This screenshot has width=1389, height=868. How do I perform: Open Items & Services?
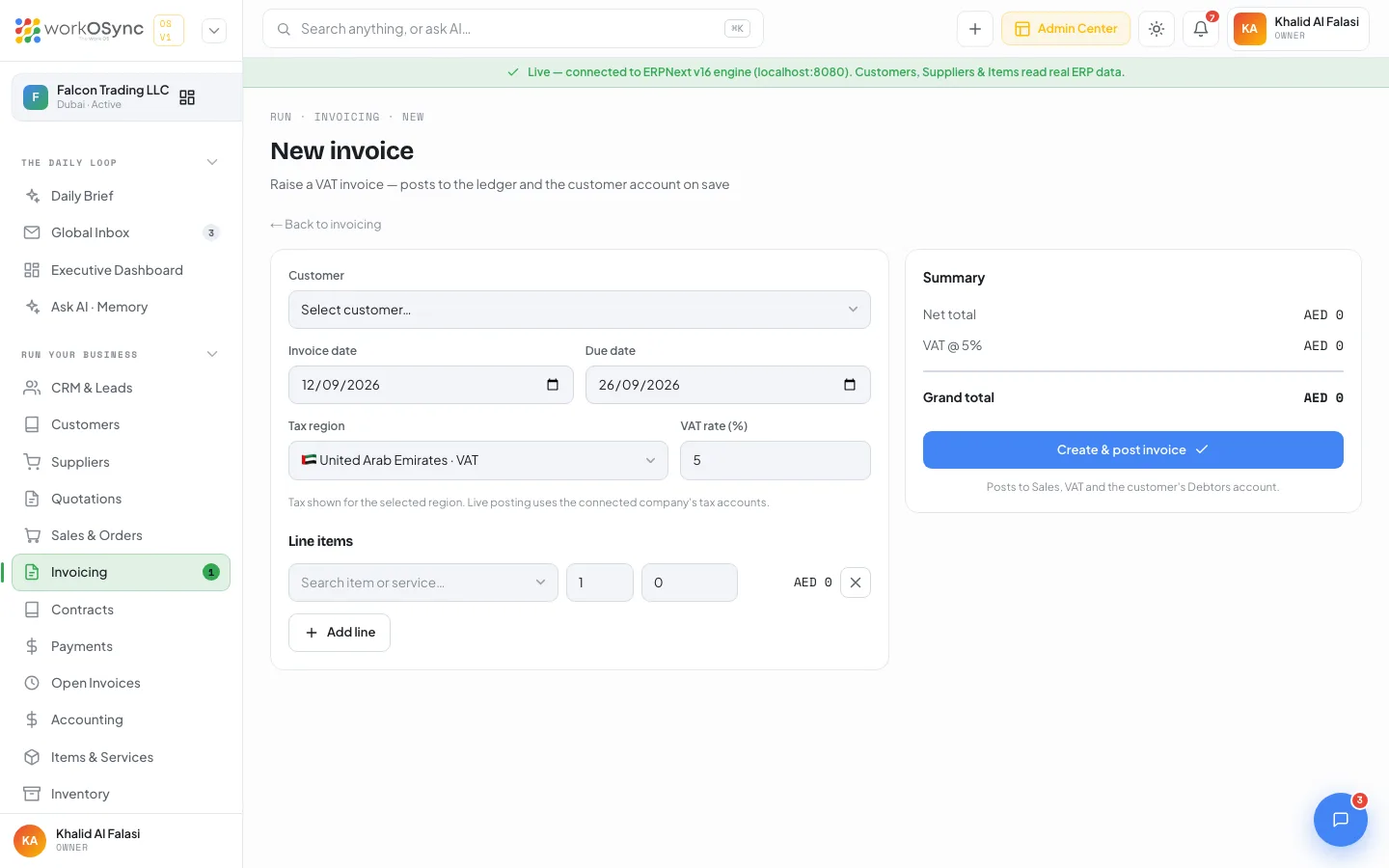121,757
